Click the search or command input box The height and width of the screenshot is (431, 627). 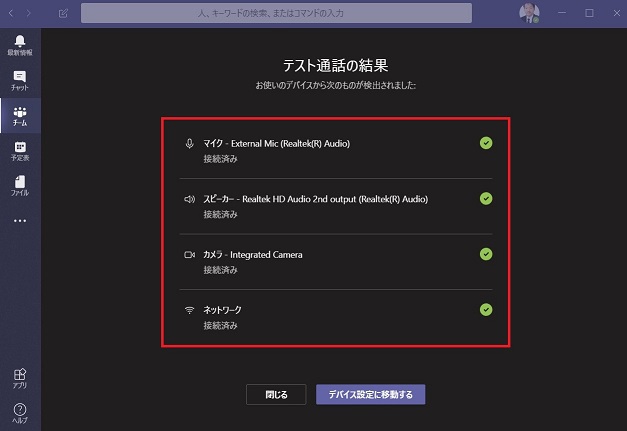tap(276, 13)
